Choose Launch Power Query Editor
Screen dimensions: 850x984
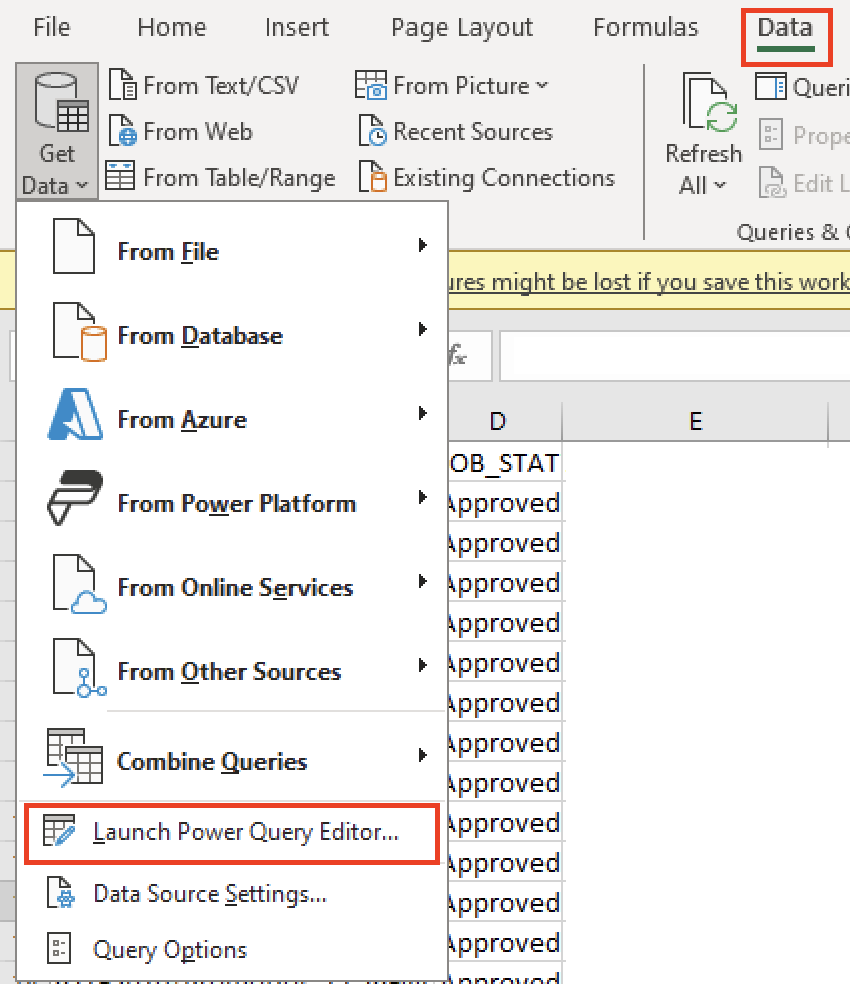pos(232,833)
